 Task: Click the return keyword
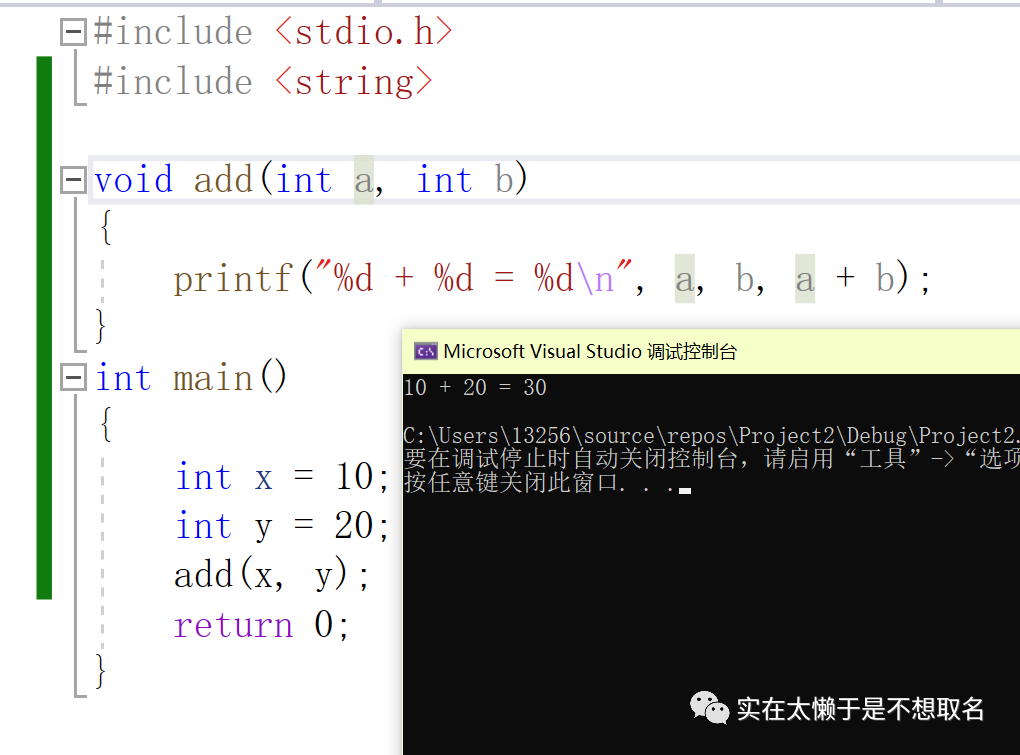(x=234, y=626)
